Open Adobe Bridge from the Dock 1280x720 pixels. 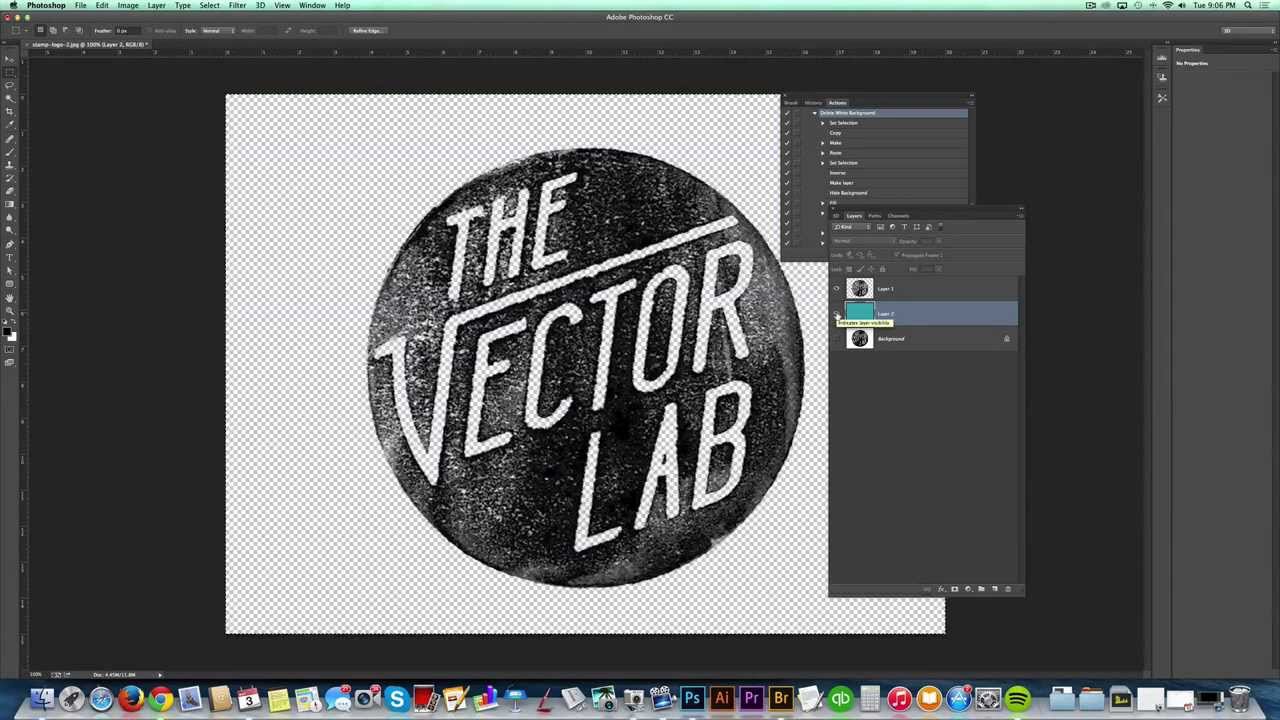tap(781, 699)
